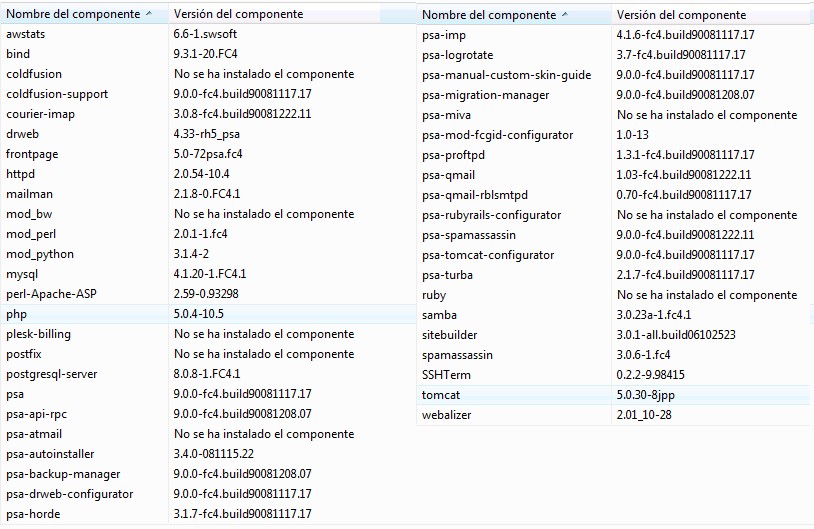Select the 'httpd' component row
The width and height of the screenshot is (814, 529).
(208, 174)
